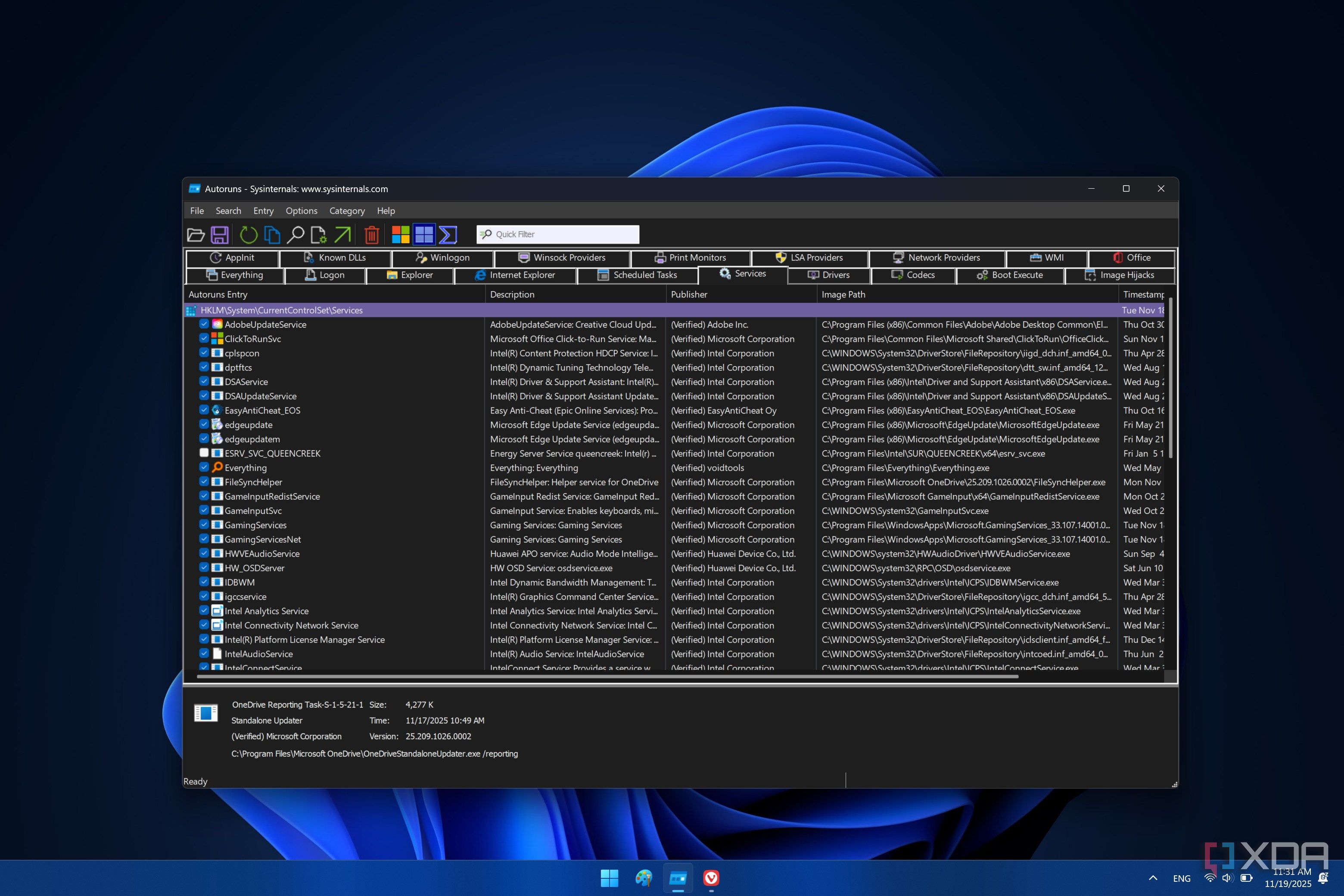Screen dimensions: 1344x896
Task: Disable the EasyAntiCheat_EOS service checkbox
Action: pos(204,410)
